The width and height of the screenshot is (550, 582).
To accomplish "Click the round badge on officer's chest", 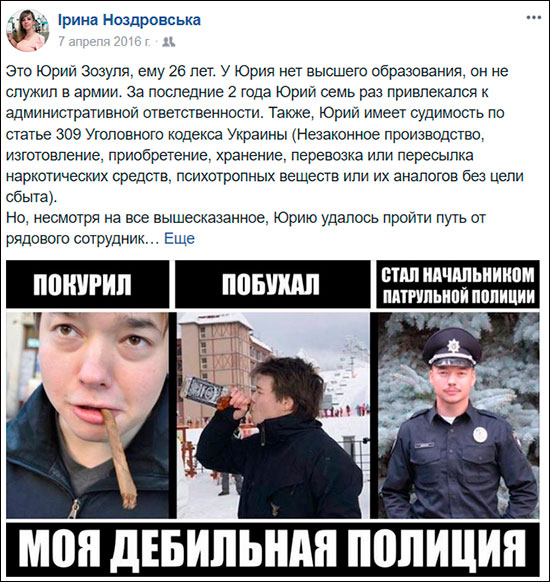I will tap(480, 435).
